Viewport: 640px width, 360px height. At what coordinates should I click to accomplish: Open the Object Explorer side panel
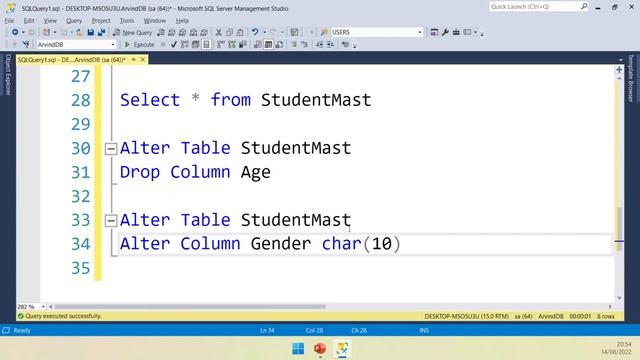[7, 75]
